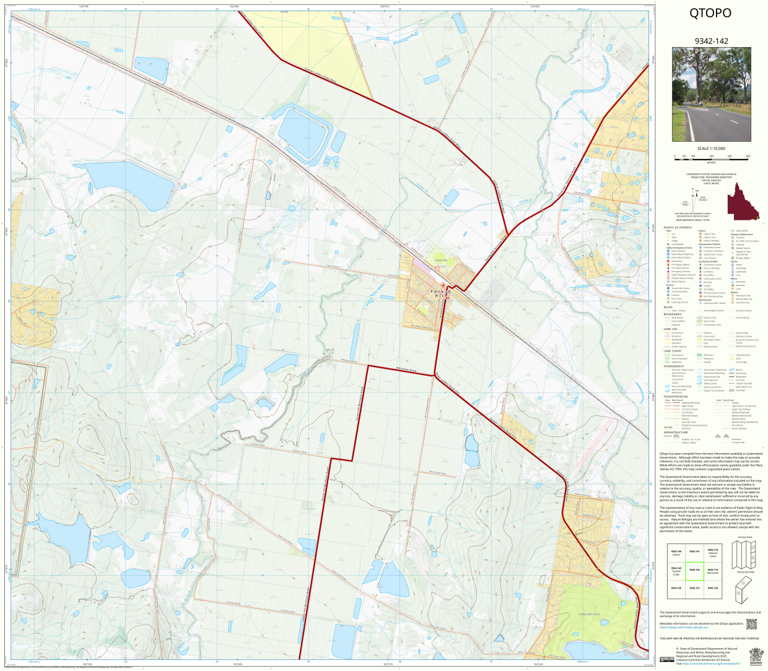This screenshot has width=768, height=671.
Task: Click the large rectangular reservoir beside the railway
Action: (x=303, y=135)
